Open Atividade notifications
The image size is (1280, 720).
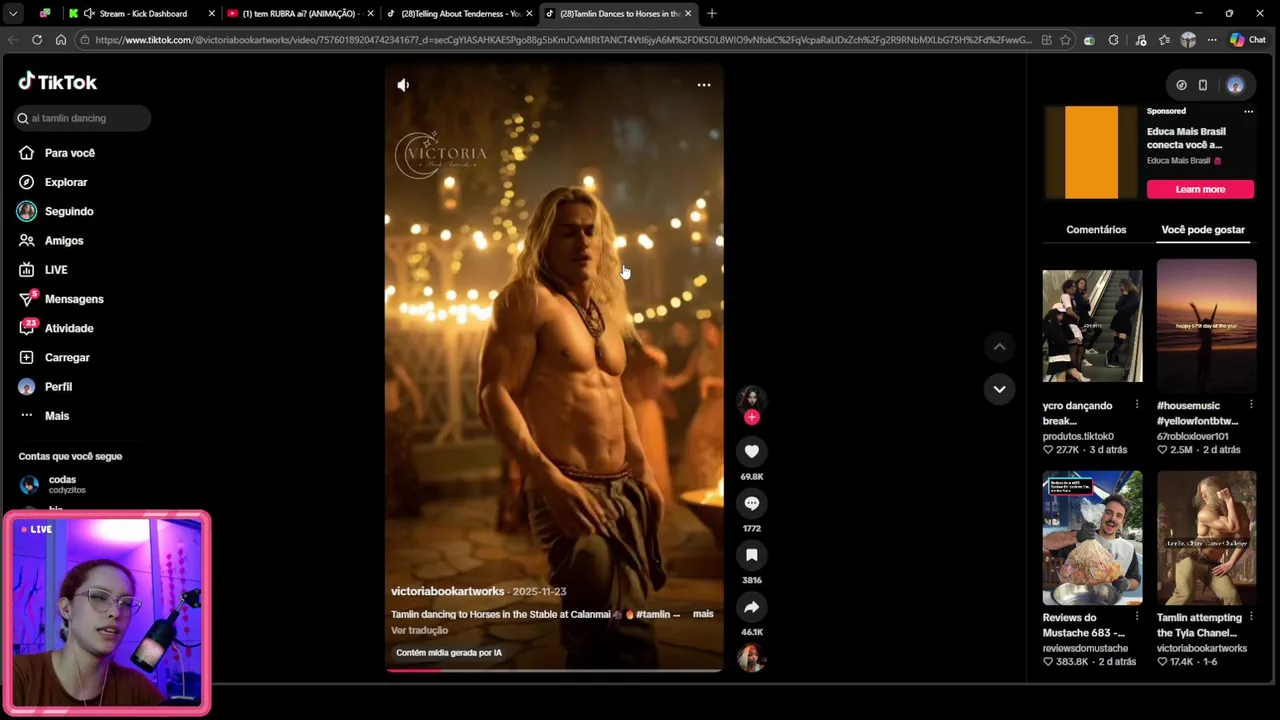[69, 328]
